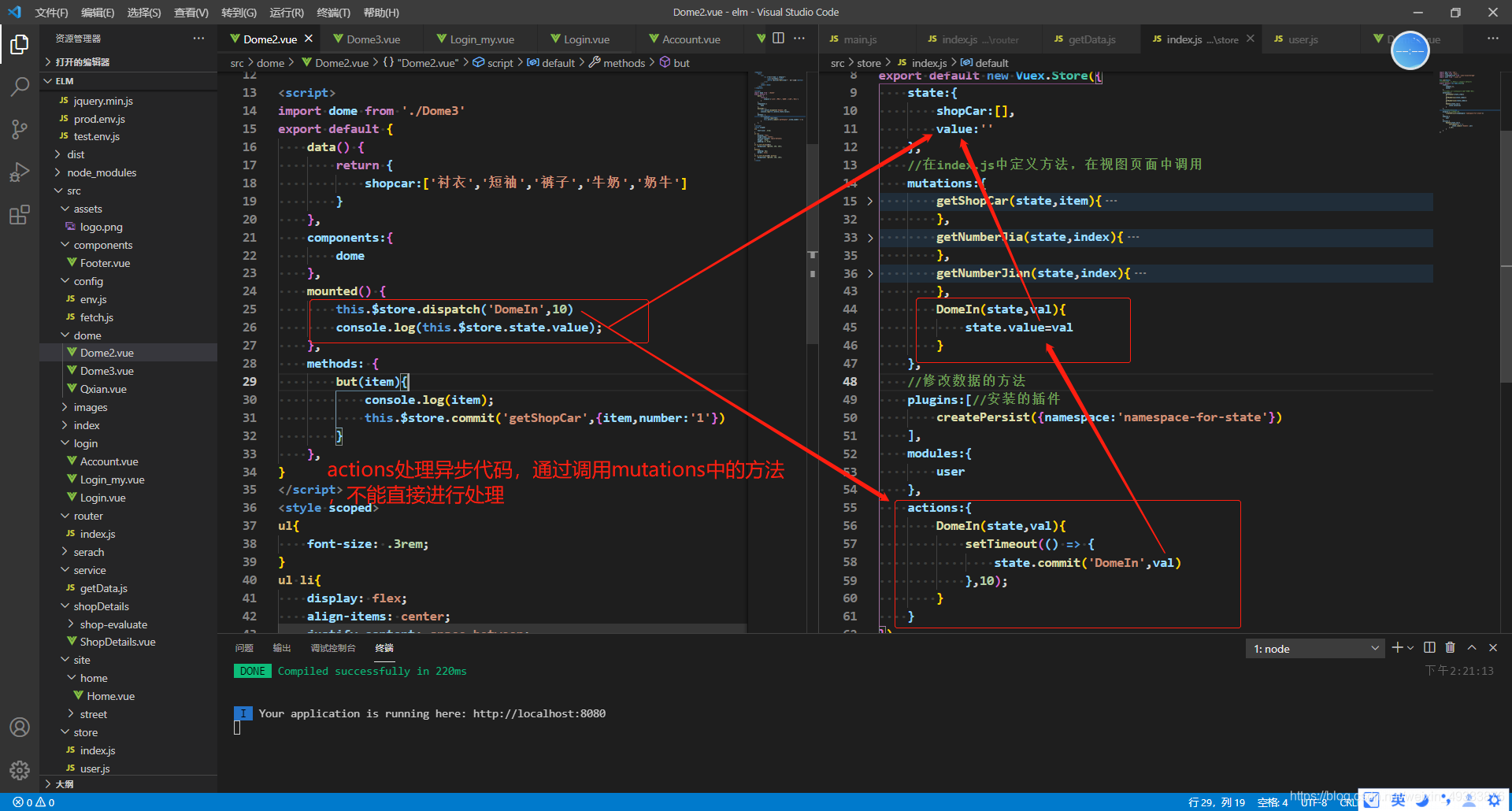Unfold getNumberJian at line 36
Viewport: 1512px width, 811px height.
pos(870,274)
